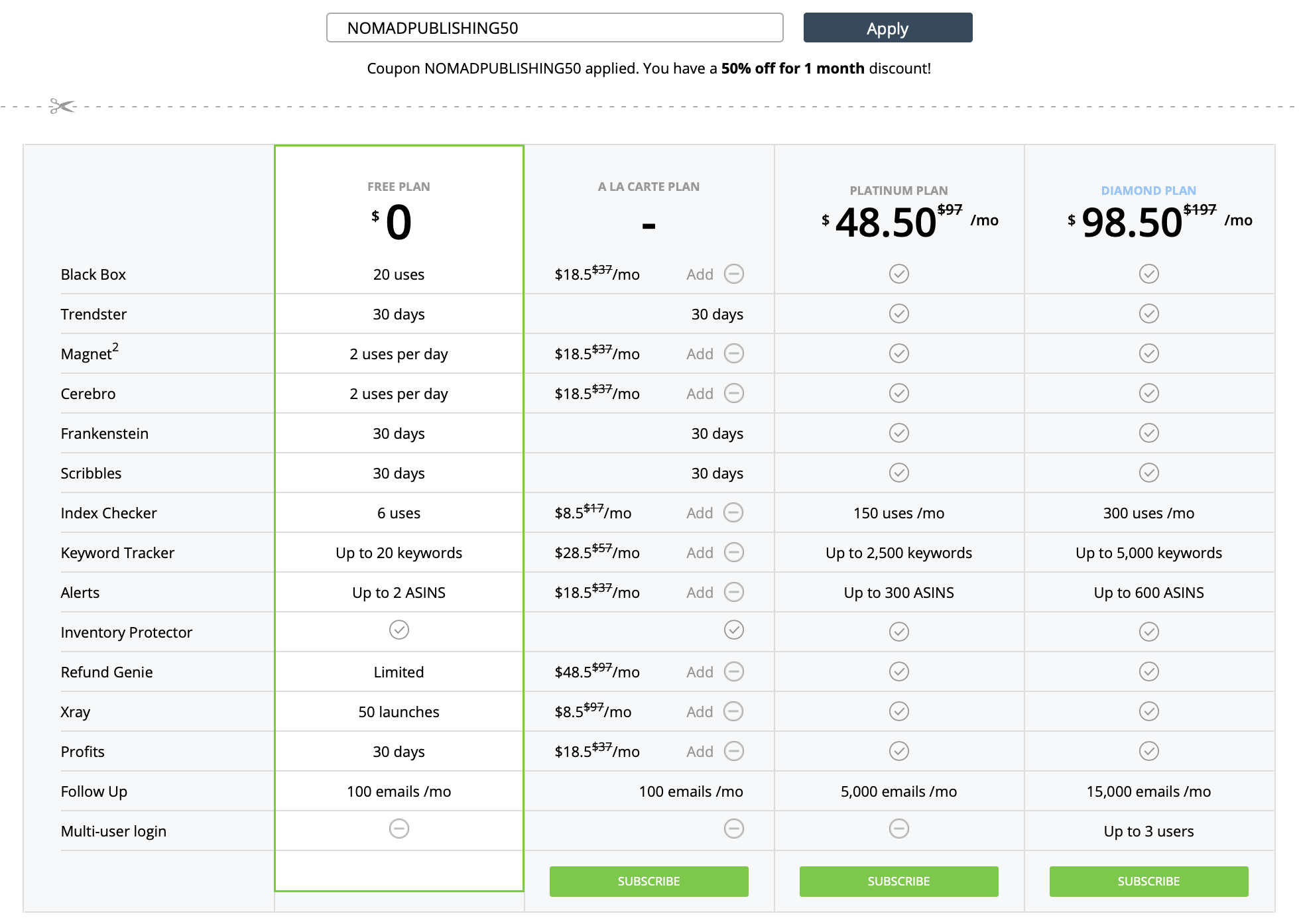Subscribe to the Platinum Plan
This screenshot has width=1299, height=924.
(898, 881)
